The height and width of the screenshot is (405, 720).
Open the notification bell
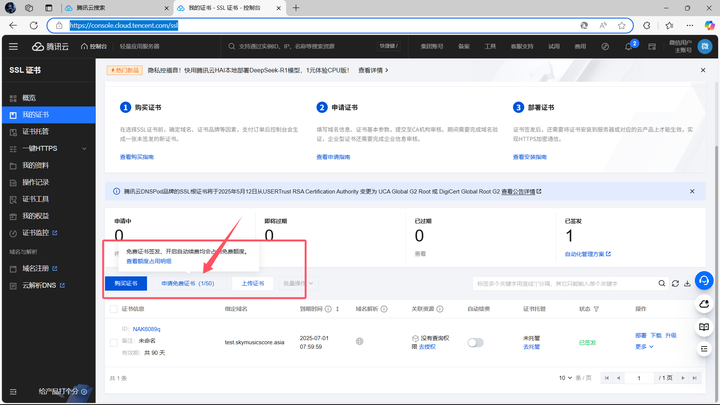pos(629,46)
